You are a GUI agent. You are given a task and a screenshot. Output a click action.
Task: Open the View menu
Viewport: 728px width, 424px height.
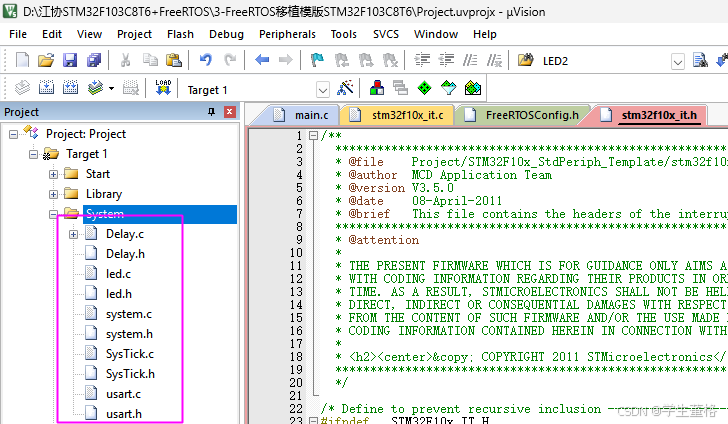(x=89, y=34)
